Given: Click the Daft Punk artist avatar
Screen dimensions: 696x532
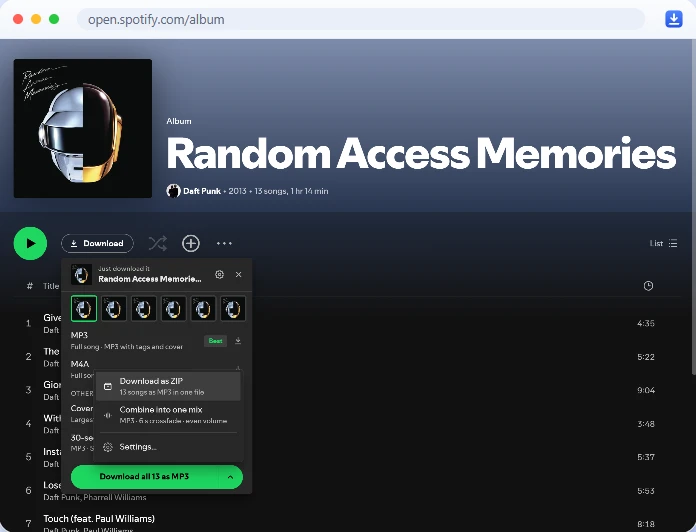Looking at the screenshot, I should pos(173,191).
